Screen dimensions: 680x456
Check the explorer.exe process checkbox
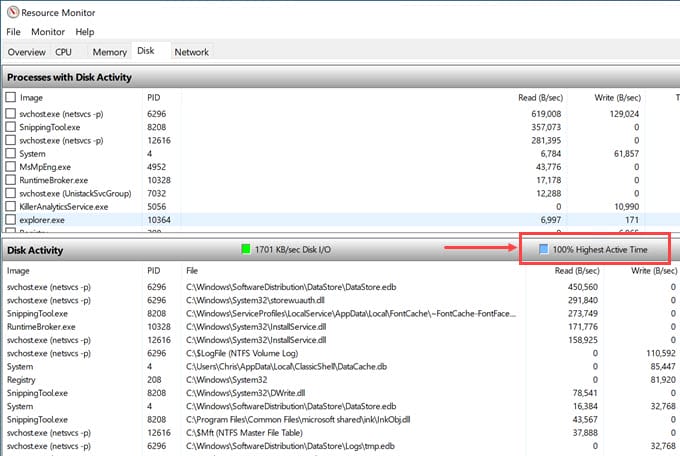click(x=10, y=220)
